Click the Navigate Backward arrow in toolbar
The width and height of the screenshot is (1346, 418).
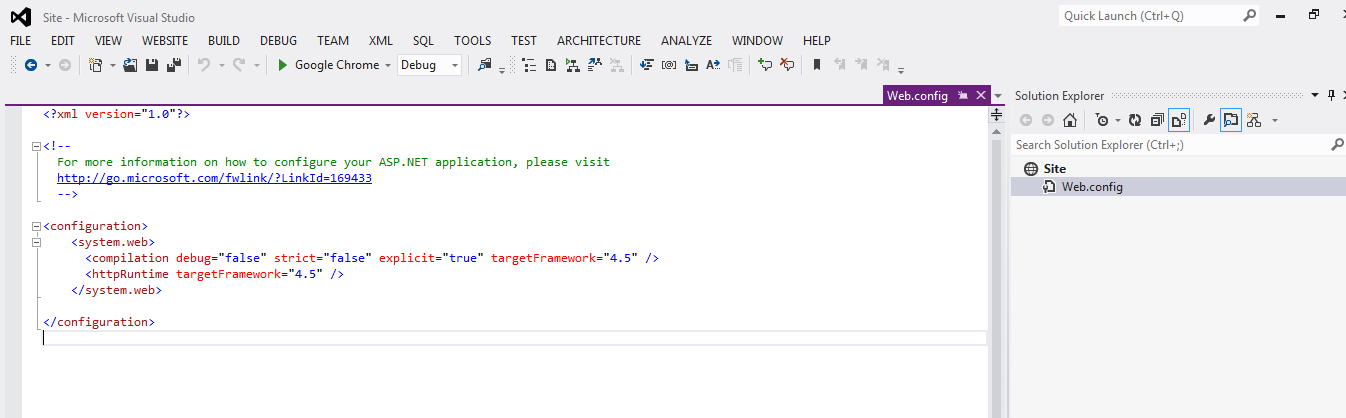click(x=31, y=65)
